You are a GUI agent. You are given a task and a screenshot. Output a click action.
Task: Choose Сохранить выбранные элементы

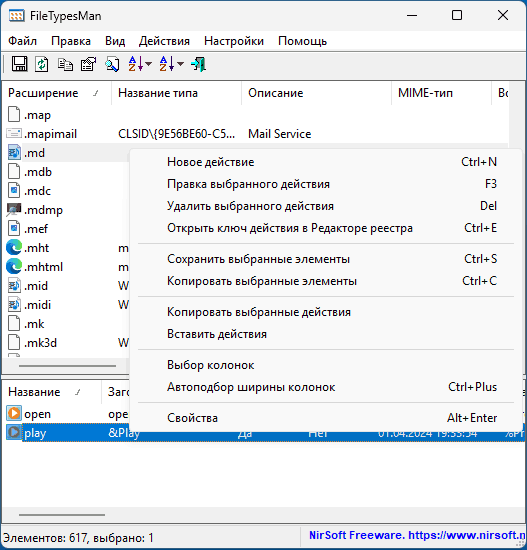point(326,259)
